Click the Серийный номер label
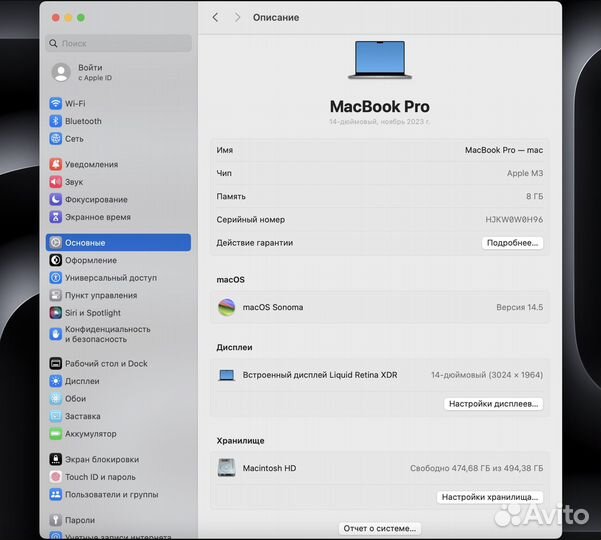The width and height of the screenshot is (601, 540). pyautogui.click(x=251, y=220)
